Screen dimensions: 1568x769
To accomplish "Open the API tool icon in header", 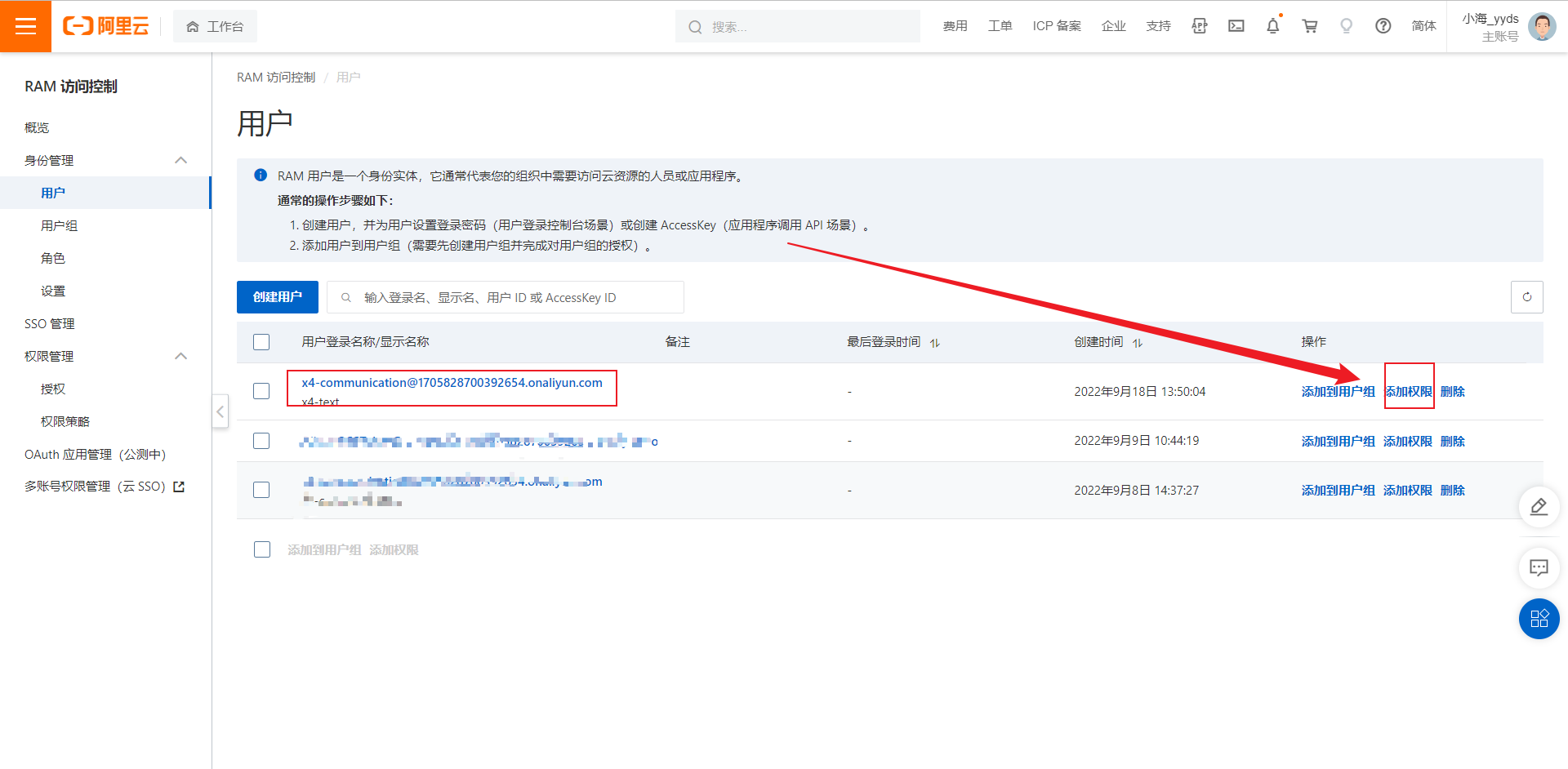I will [x=1199, y=26].
